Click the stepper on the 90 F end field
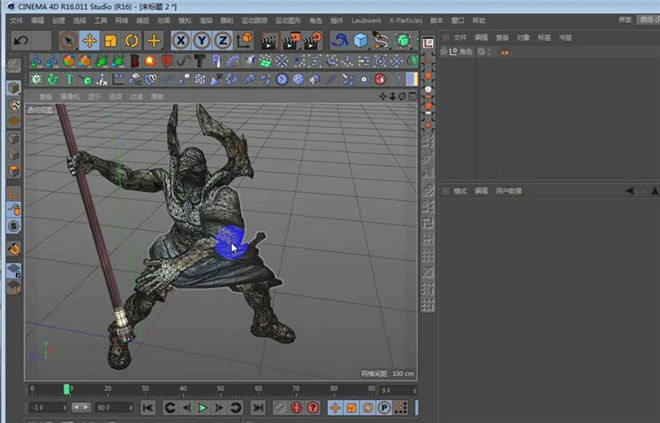The height and width of the screenshot is (423, 660). point(130,407)
